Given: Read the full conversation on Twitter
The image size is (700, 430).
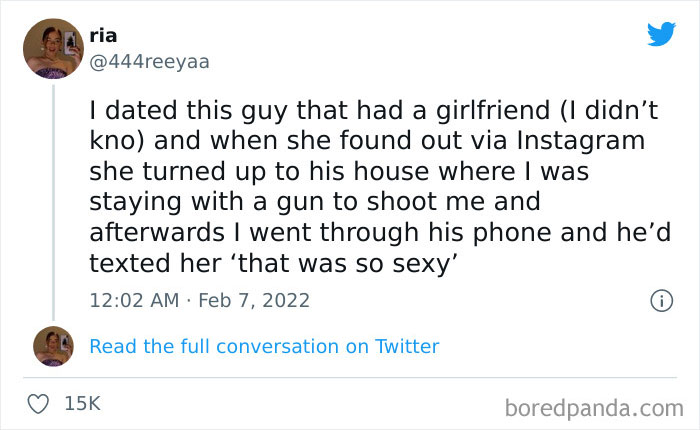Looking at the screenshot, I should 264,347.
